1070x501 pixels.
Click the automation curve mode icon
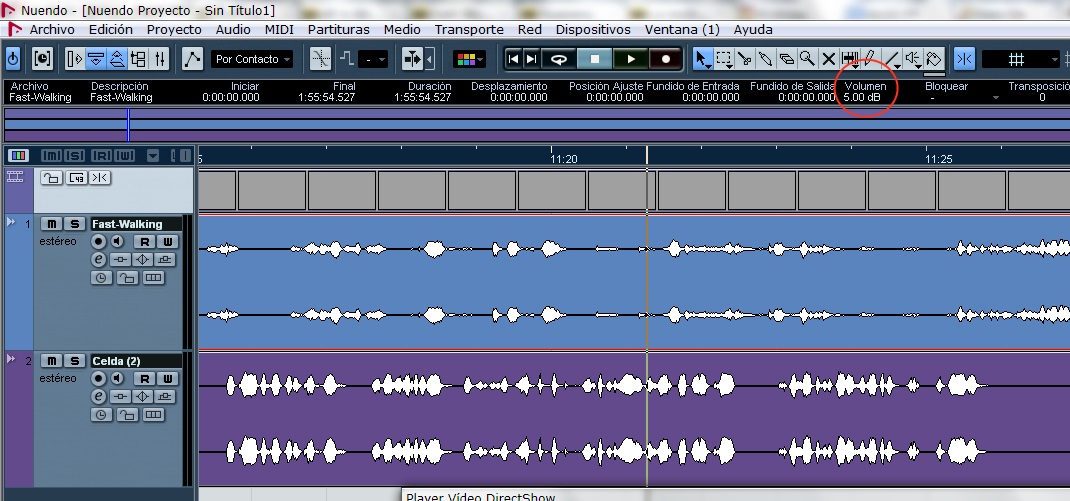coord(192,59)
